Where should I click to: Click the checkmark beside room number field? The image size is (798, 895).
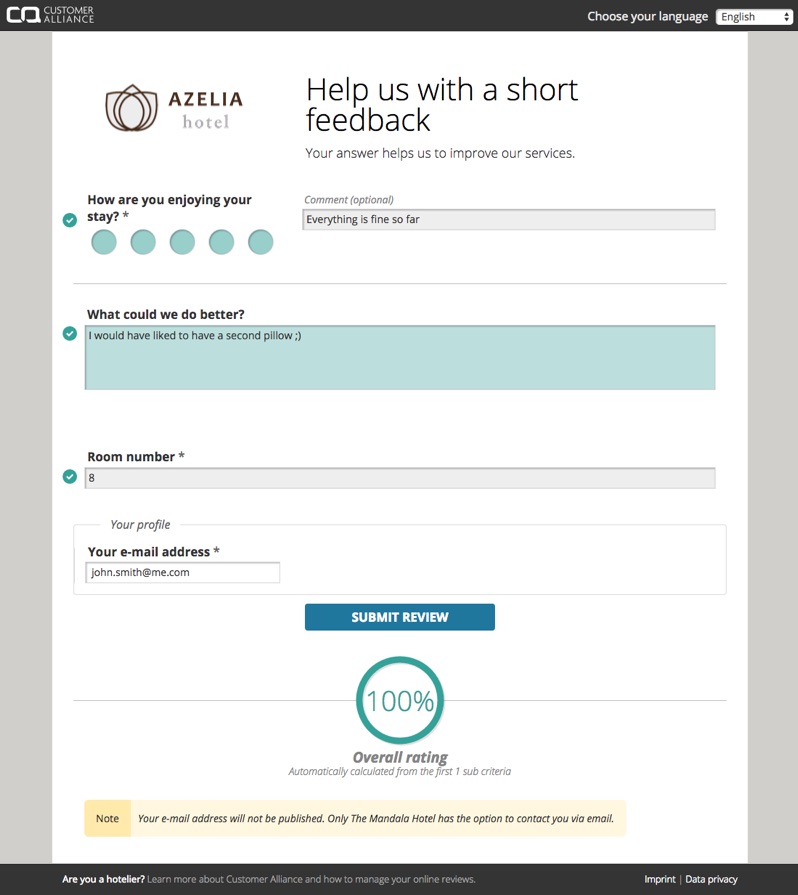[x=70, y=477]
